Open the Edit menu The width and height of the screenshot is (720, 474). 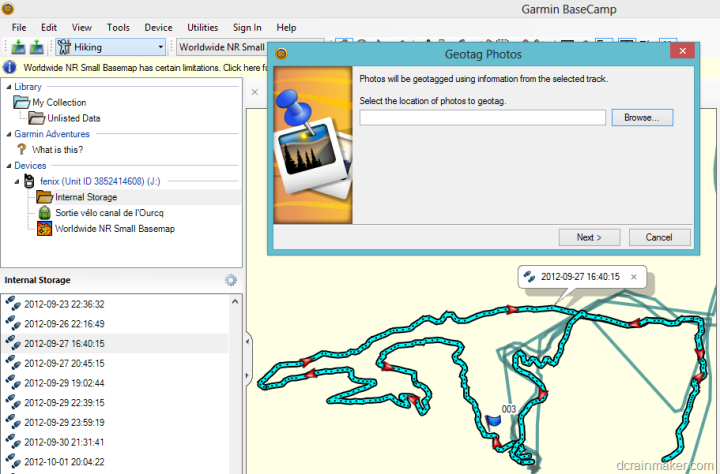pyautogui.click(x=49, y=28)
